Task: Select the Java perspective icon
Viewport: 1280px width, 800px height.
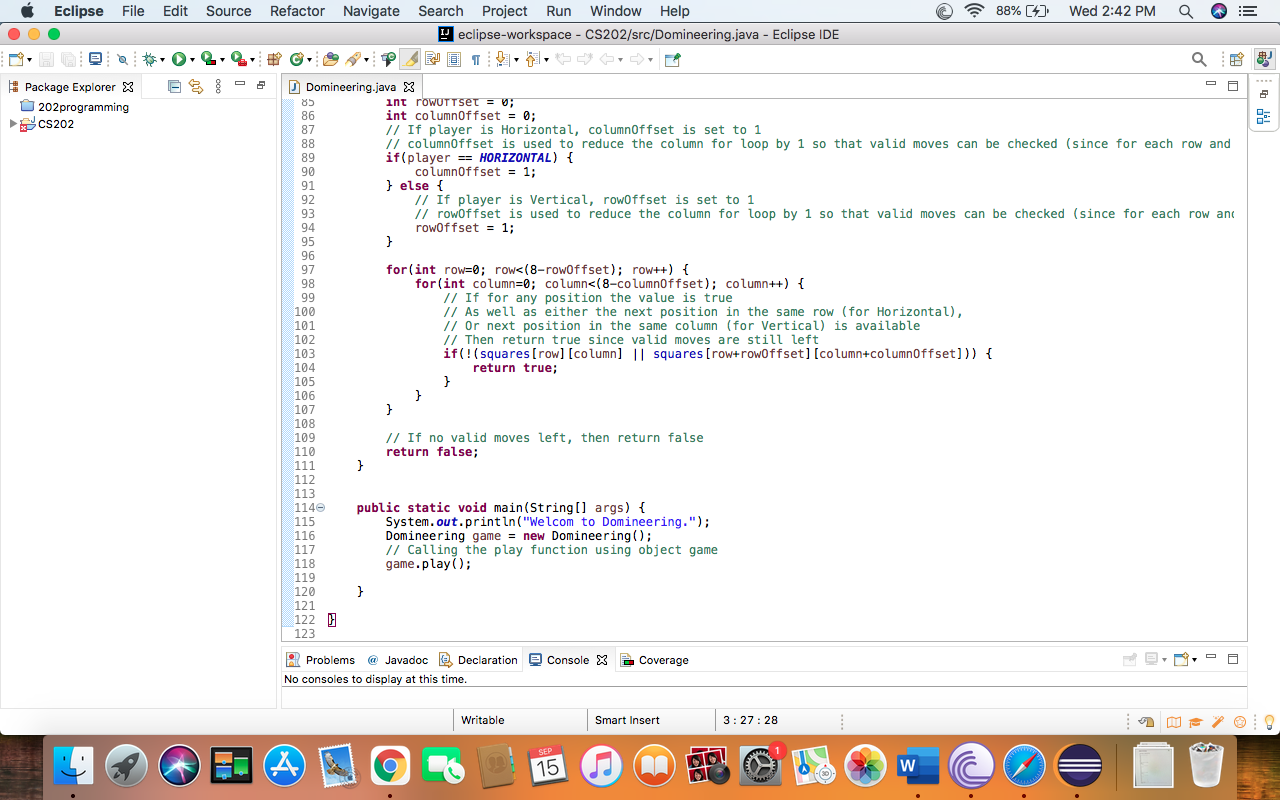Action: pos(1264,60)
